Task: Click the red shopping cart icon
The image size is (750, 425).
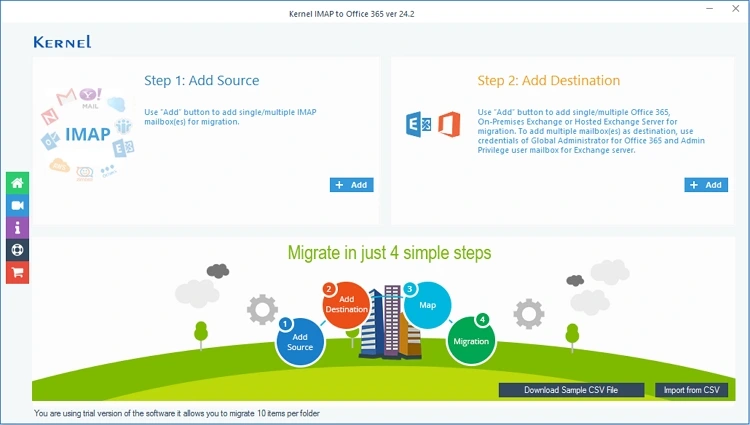Action: (x=18, y=272)
